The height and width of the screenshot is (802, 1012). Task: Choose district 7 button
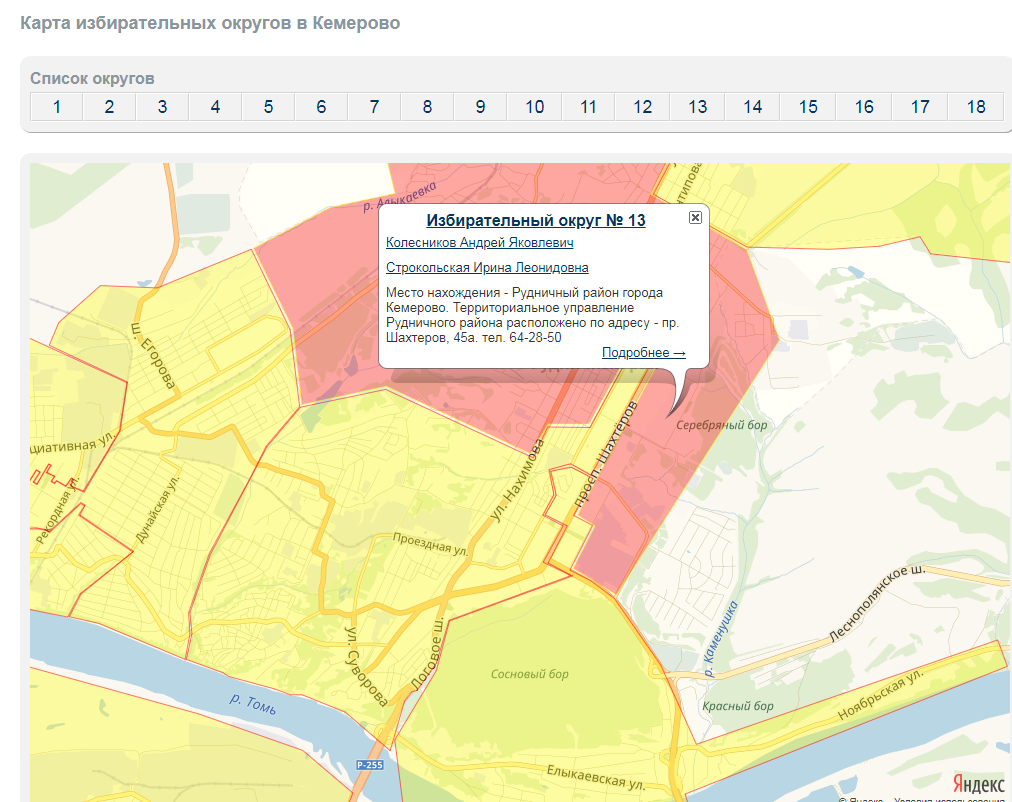click(x=374, y=107)
